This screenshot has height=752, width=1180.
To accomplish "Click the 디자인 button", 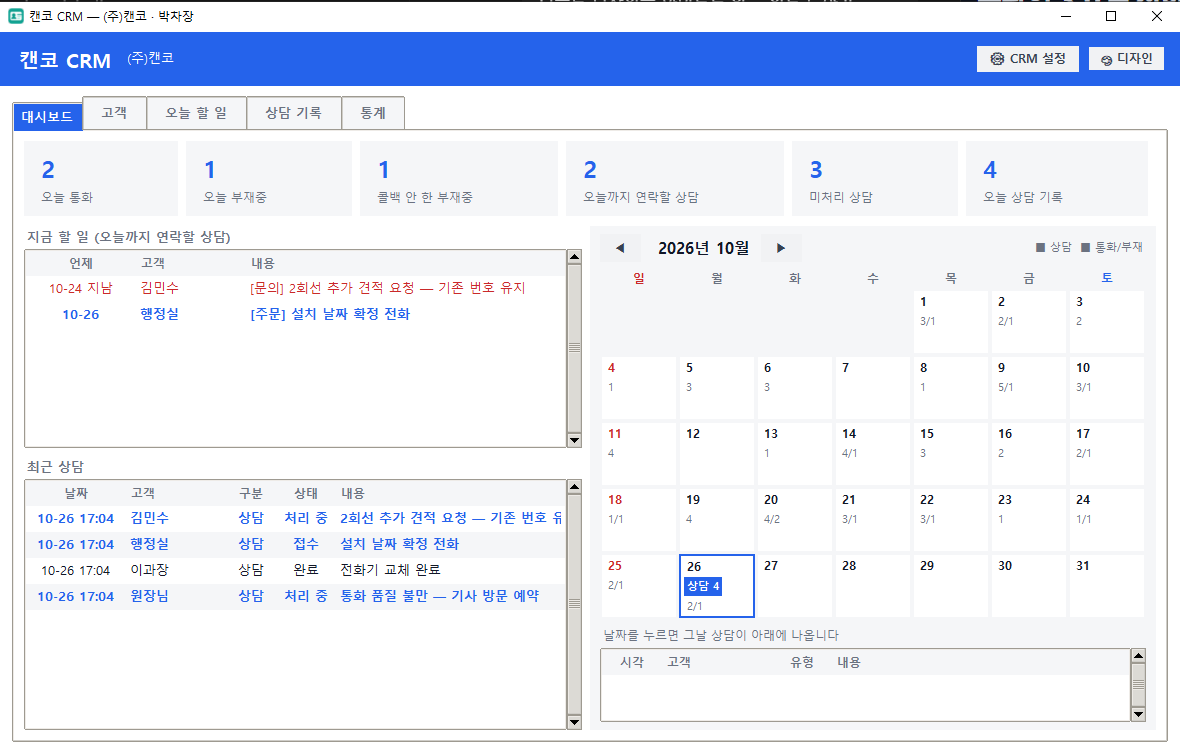I will click(x=1126, y=59).
